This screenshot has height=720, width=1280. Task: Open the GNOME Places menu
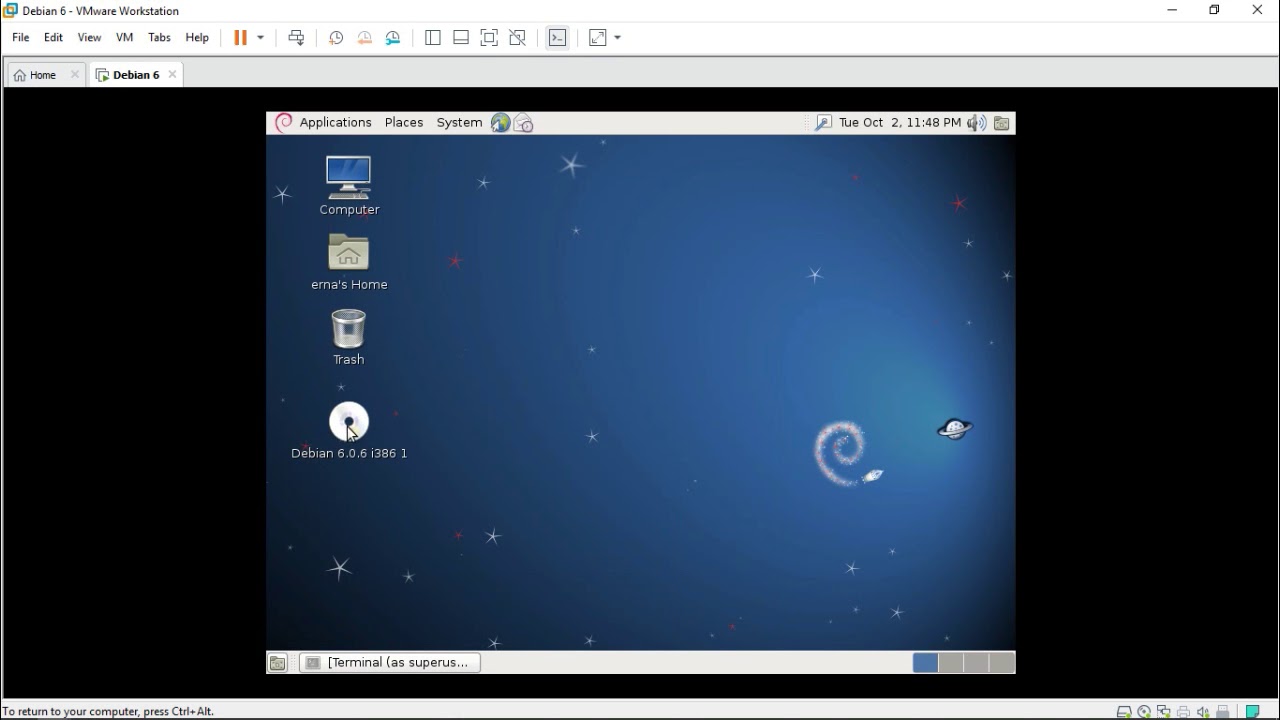coord(404,123)
